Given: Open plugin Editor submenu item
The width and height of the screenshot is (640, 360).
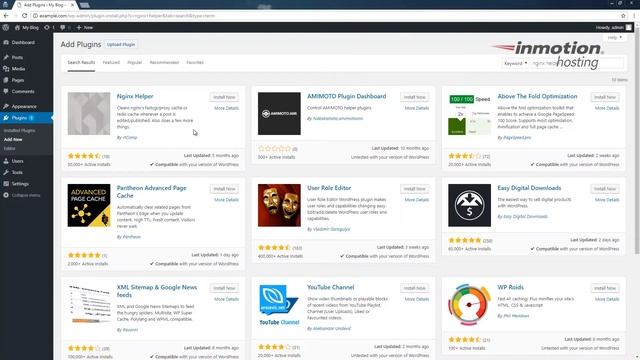Looking at the screenshot, I should (x=9, y=149).
